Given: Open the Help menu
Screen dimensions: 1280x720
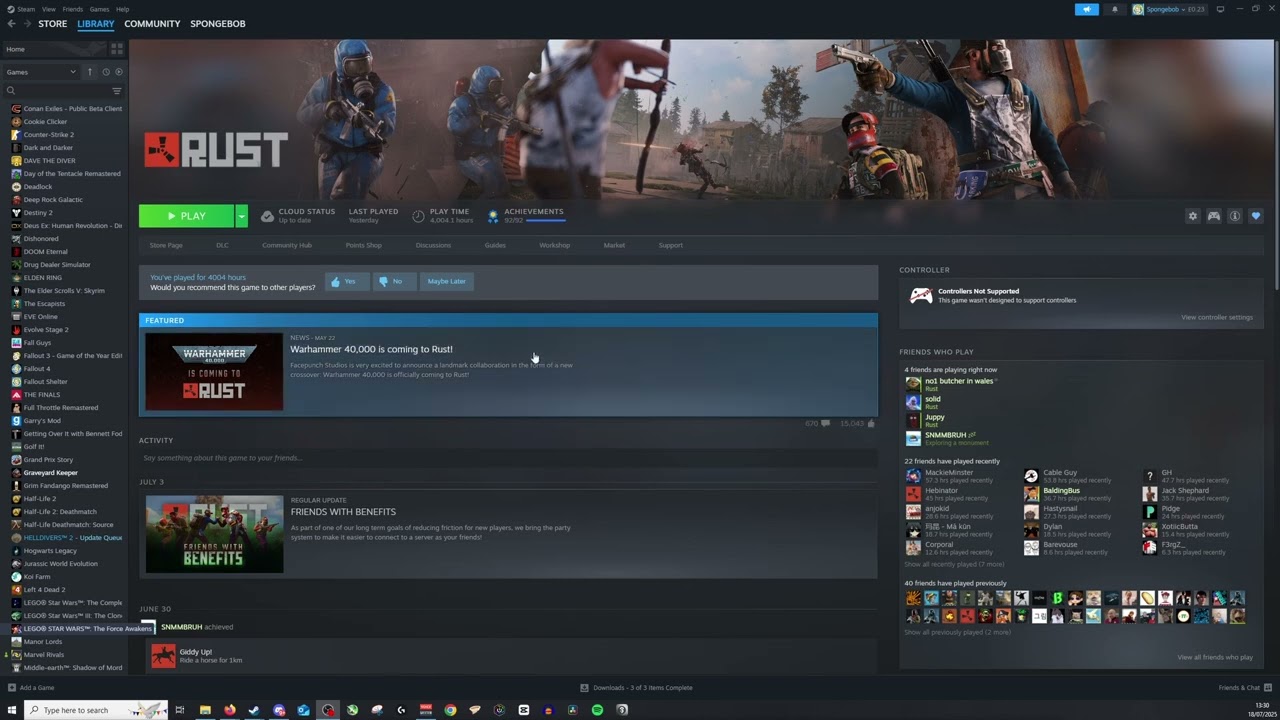Looking at the screenshot, I should point(122,9).
